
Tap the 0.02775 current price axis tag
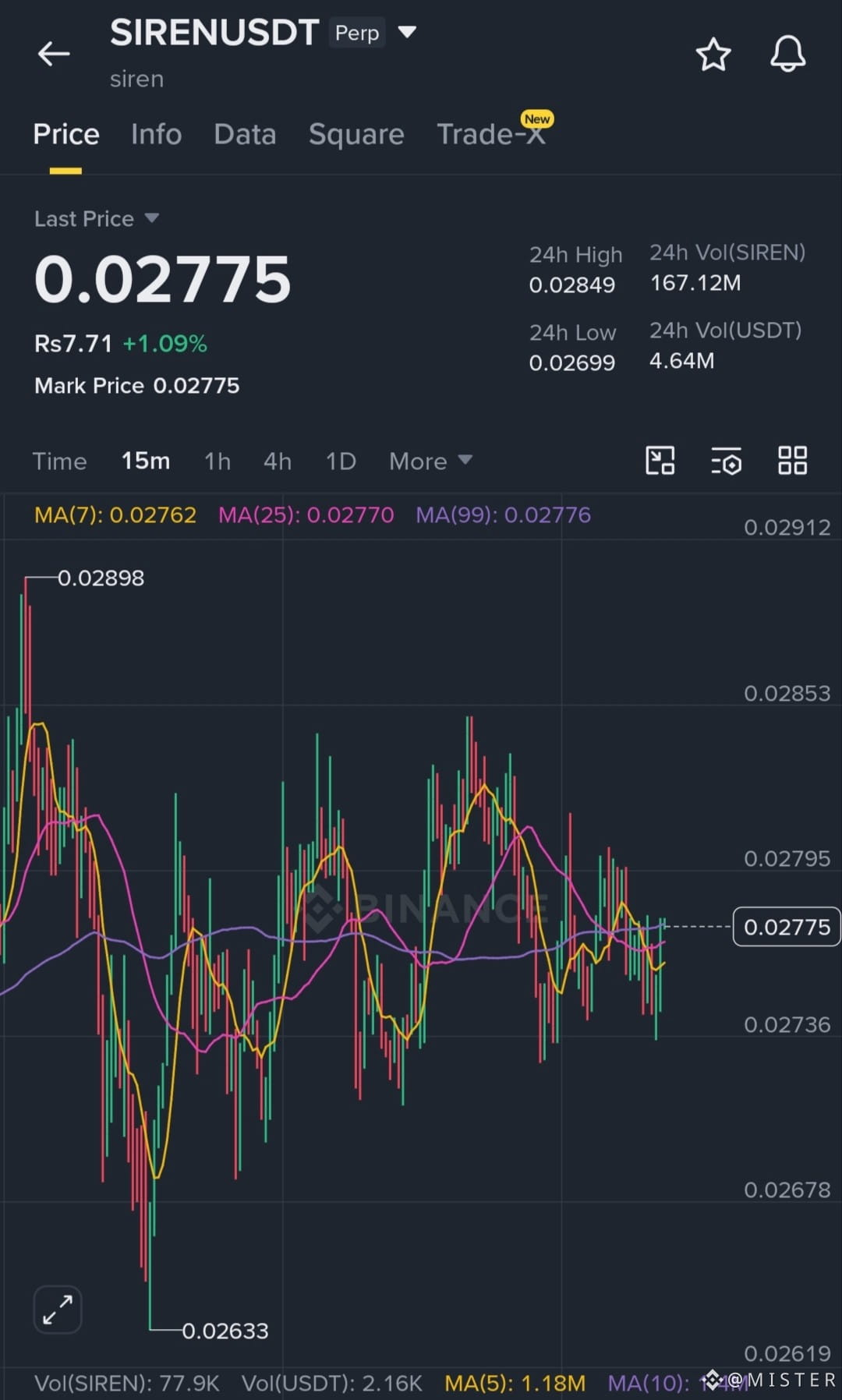(x=787, y=927)
